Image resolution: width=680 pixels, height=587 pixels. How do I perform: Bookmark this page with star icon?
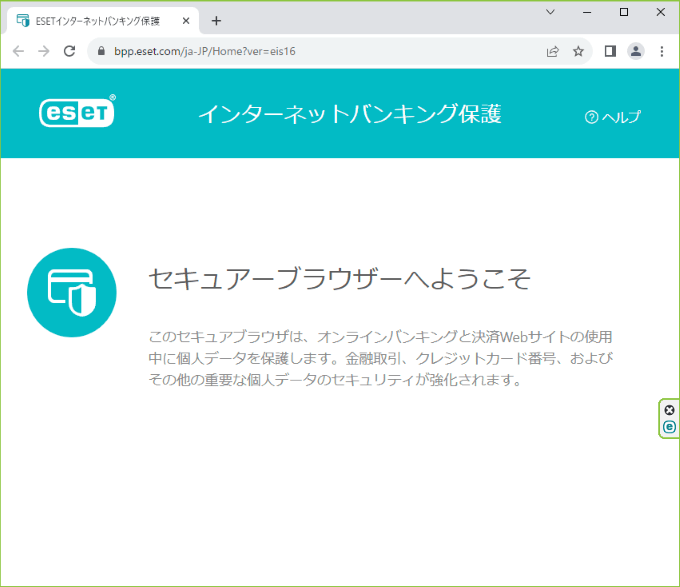(x=578, y=52)
